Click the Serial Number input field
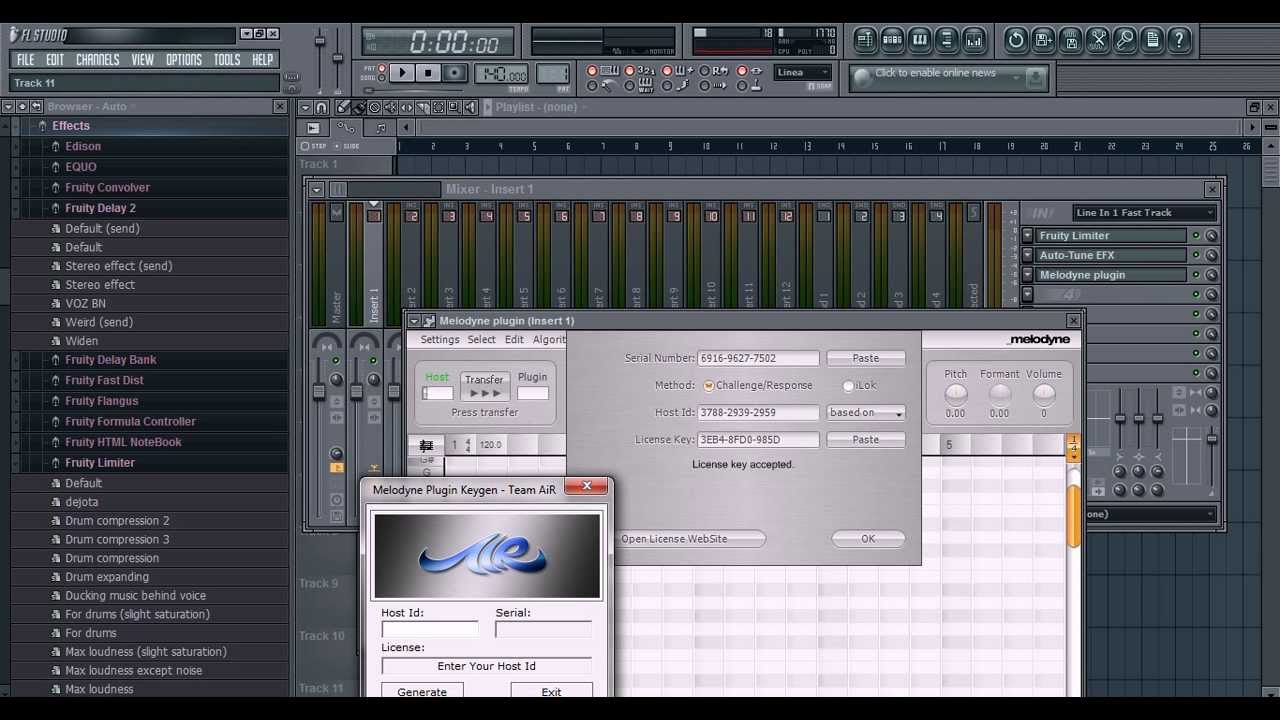 tap(758, 358)
